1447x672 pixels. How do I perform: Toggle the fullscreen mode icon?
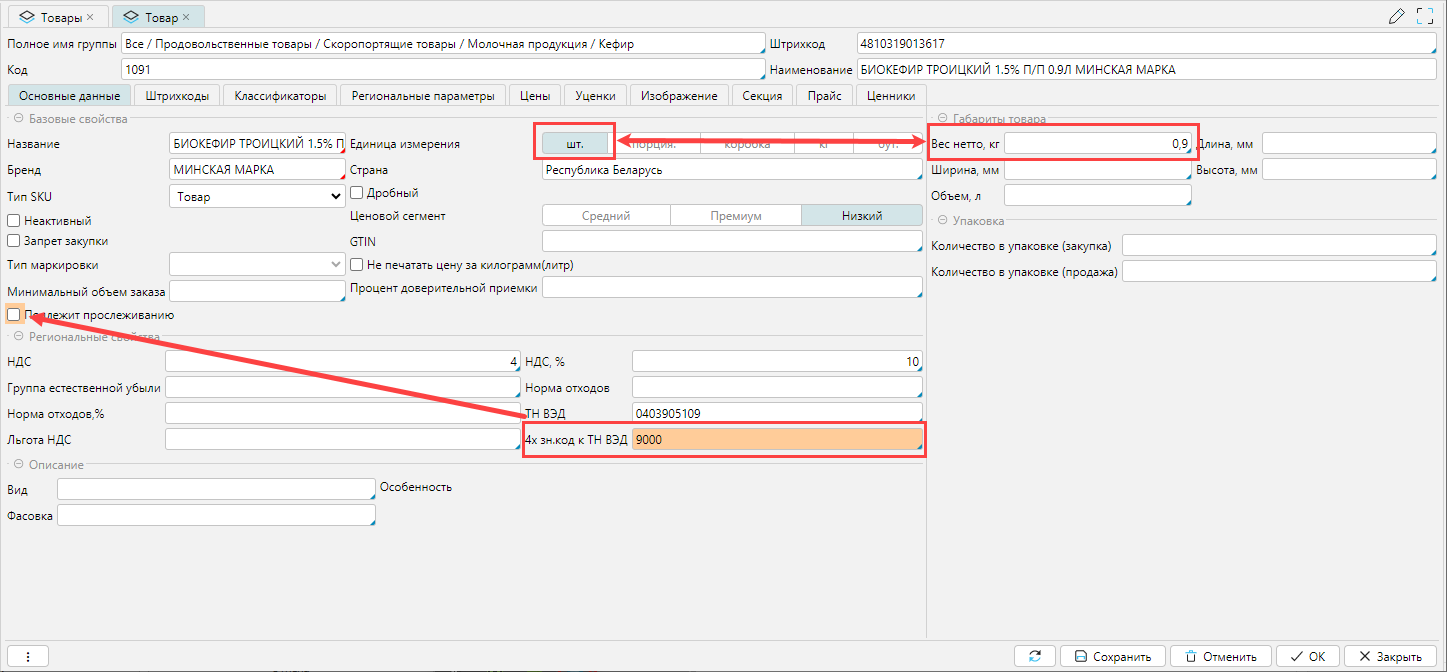1426,16
